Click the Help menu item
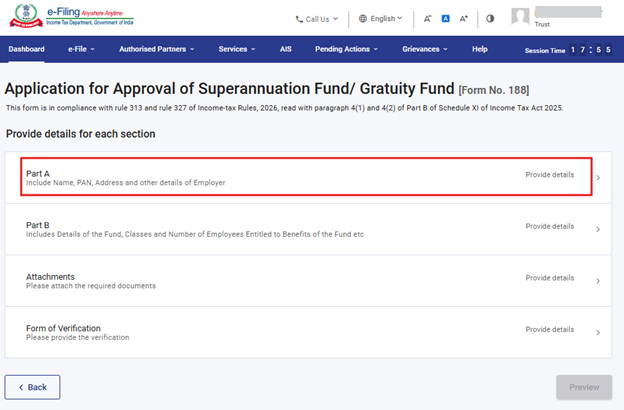Screen dimensions: 624x410 pyautogui.click(x=480, y=49)
